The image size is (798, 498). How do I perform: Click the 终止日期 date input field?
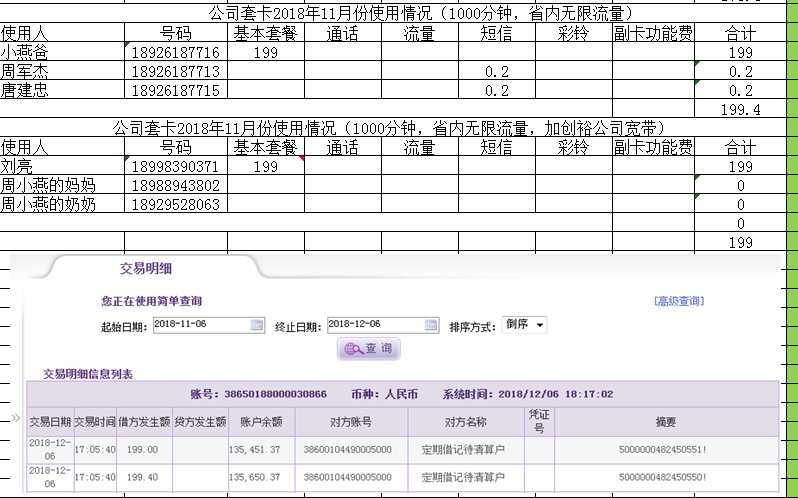tap(374, 325)
